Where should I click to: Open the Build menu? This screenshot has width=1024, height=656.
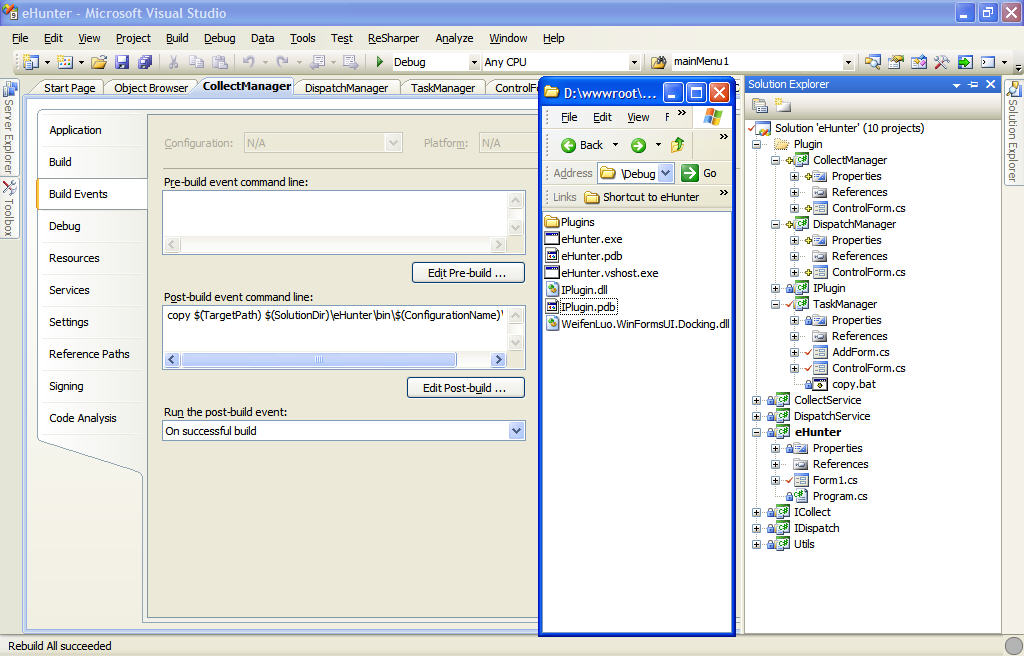[177, 38]
